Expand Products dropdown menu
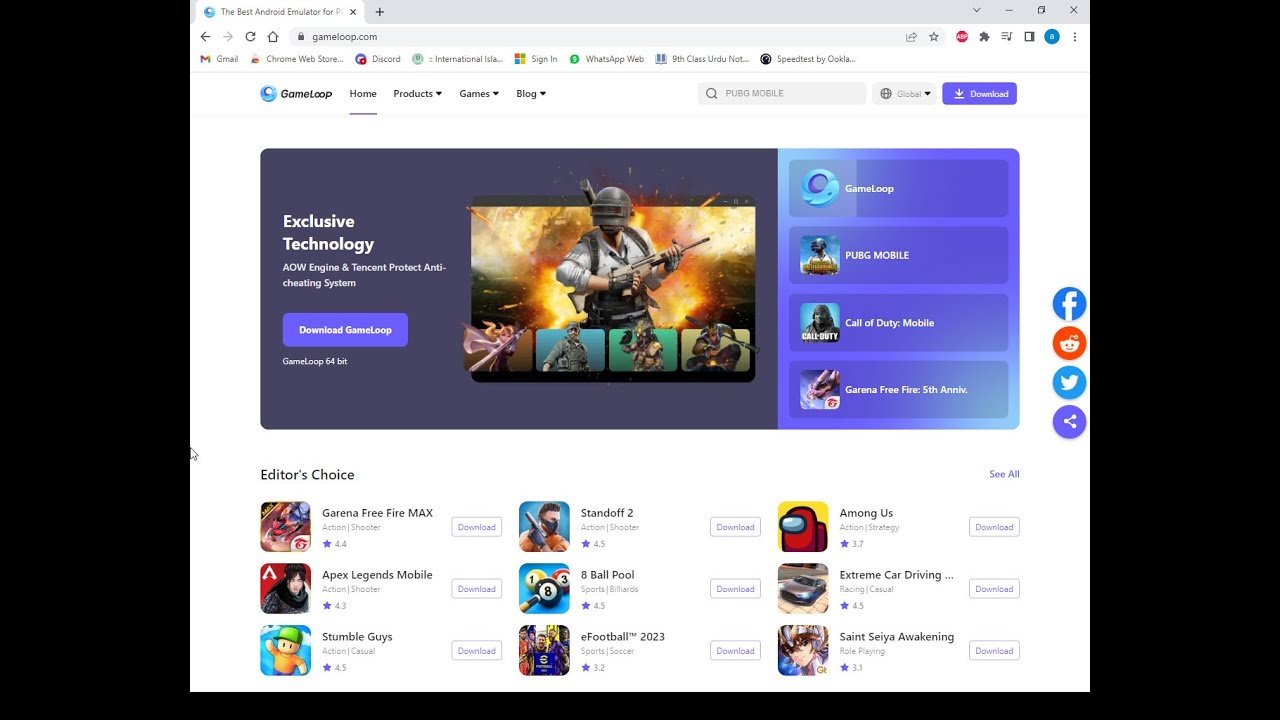The width and height of the screenshot is (1280, 720). coord(417,94)
